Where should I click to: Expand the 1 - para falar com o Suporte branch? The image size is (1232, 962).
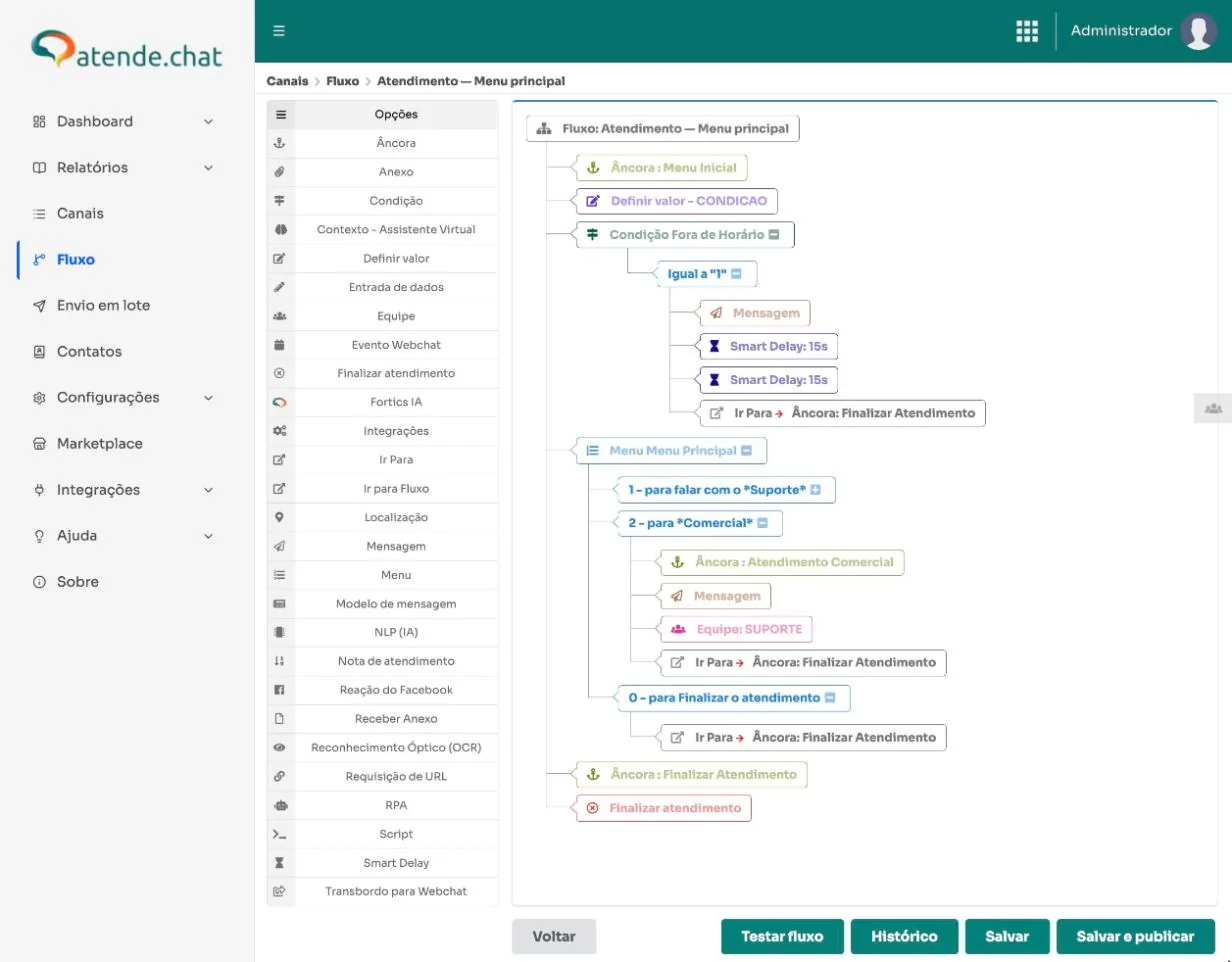point(815,490)
